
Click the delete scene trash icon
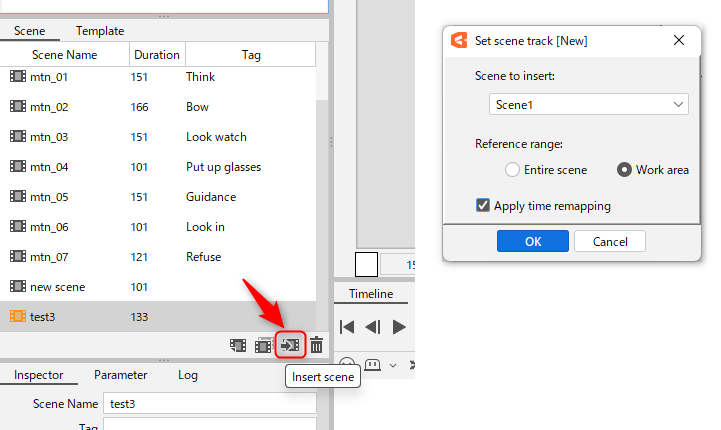(316, 345)
